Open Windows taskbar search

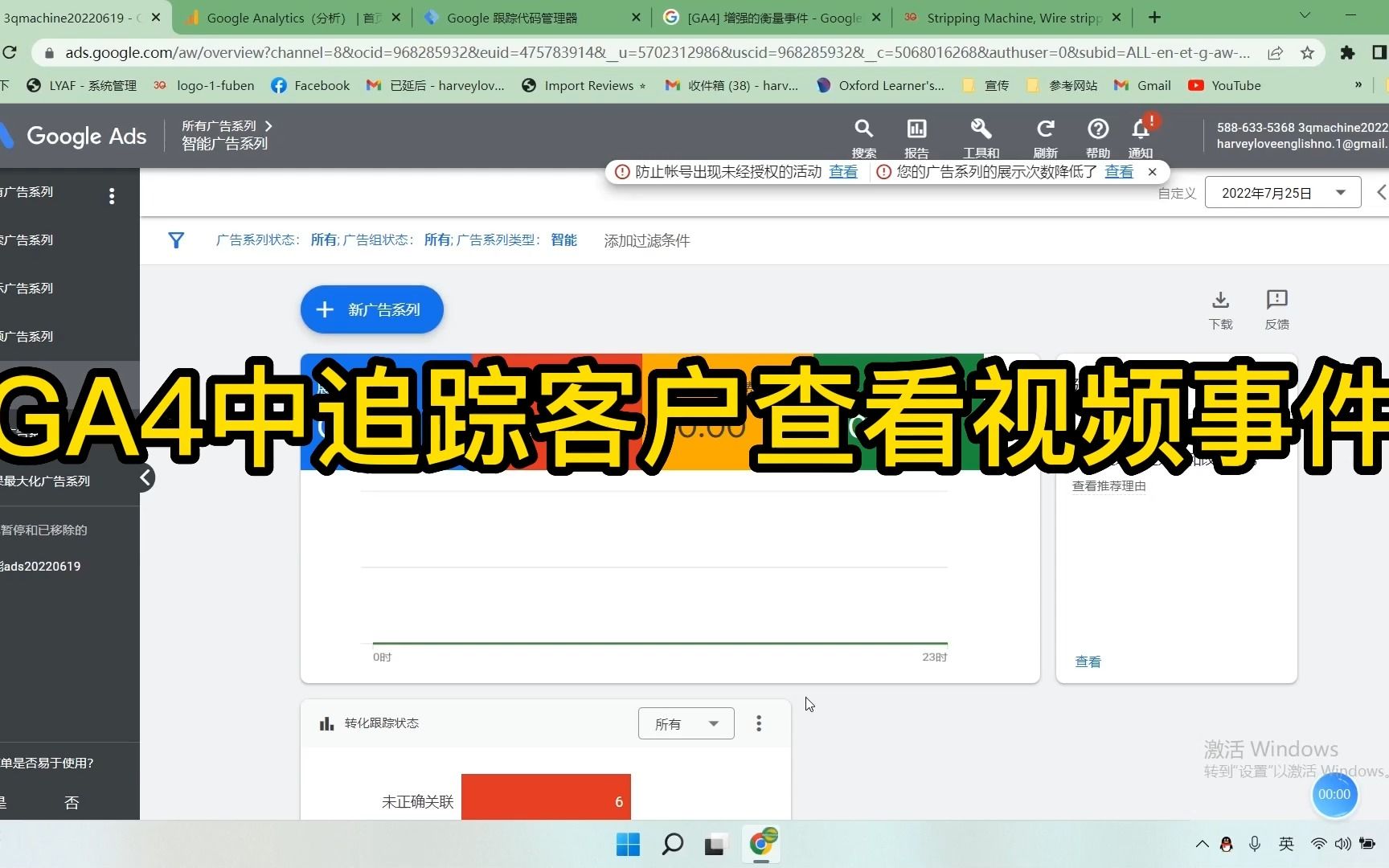point(672,844)
